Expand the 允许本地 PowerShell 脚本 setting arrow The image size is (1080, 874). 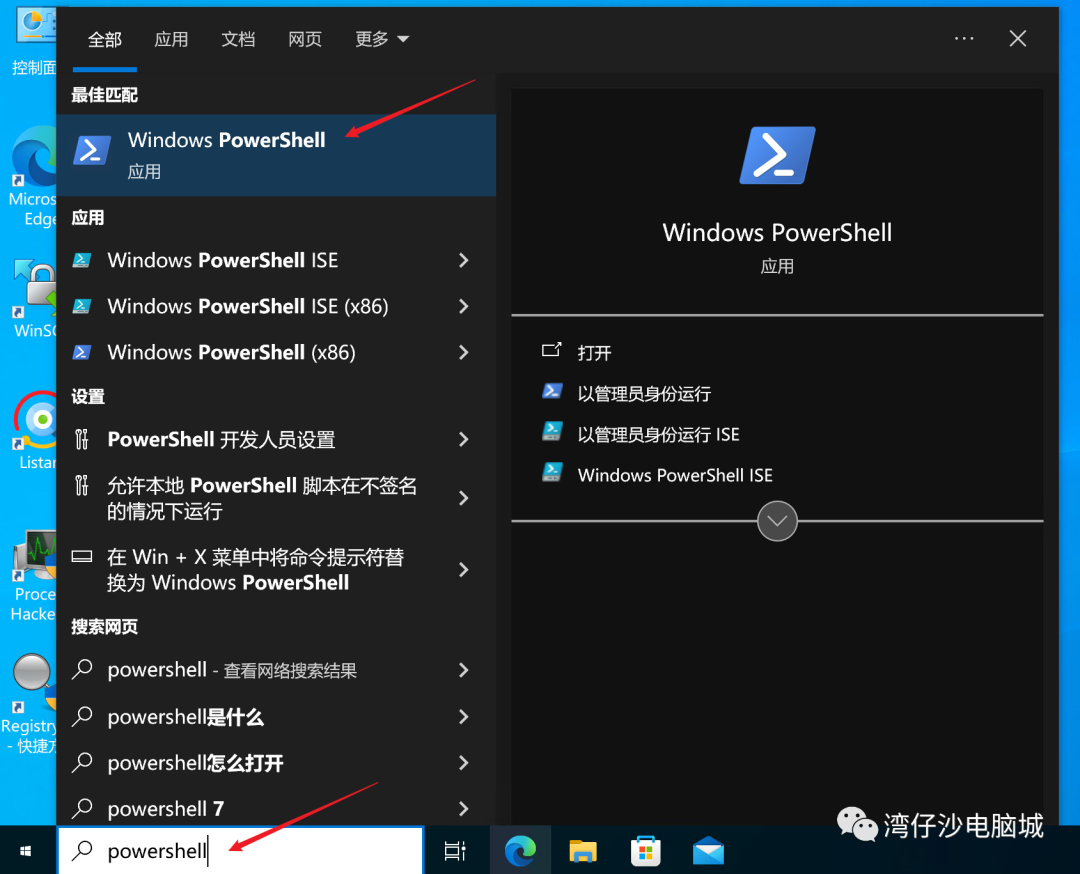[x=464, y=498]
